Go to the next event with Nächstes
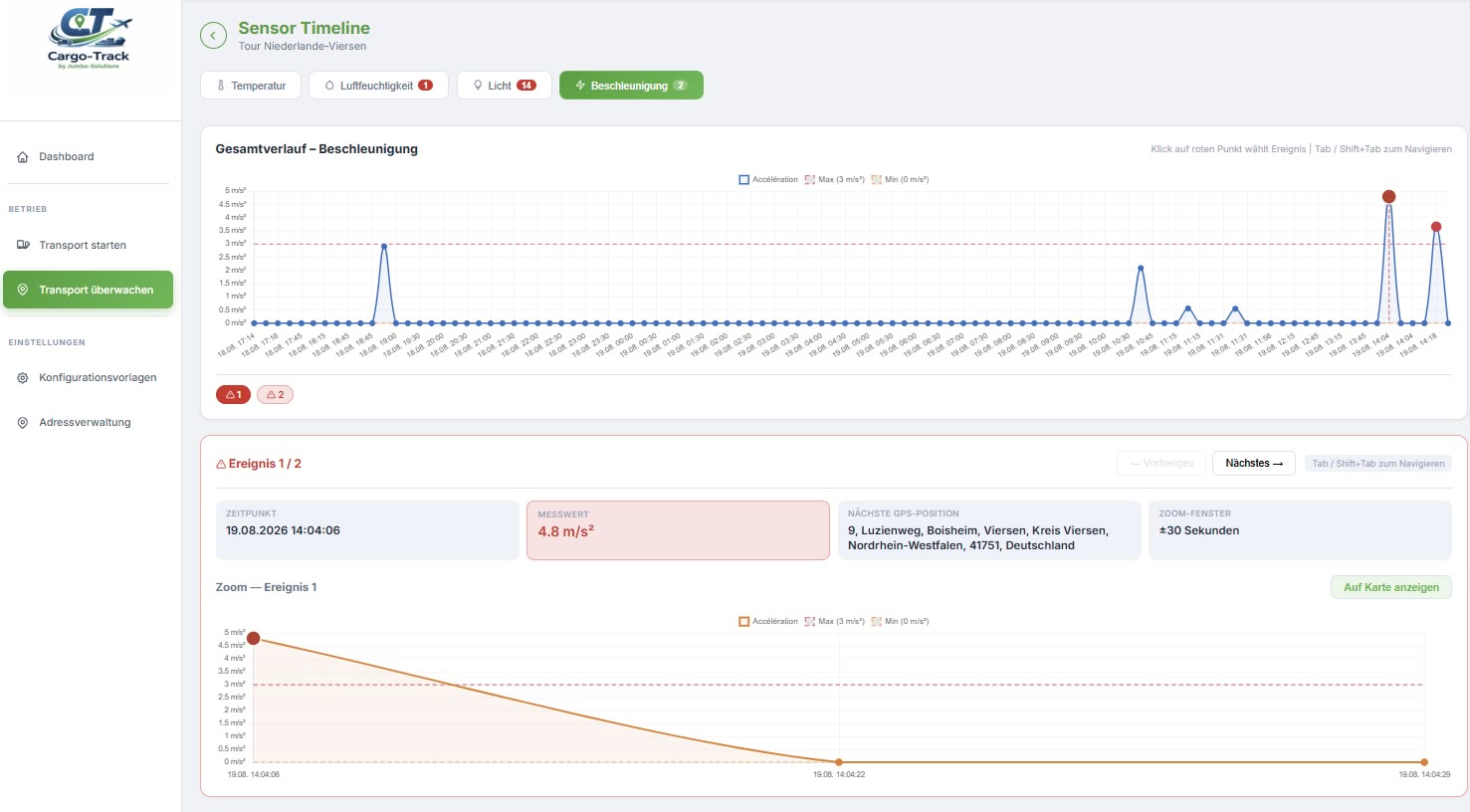Screen dimensions: 1470x812 1254,464
